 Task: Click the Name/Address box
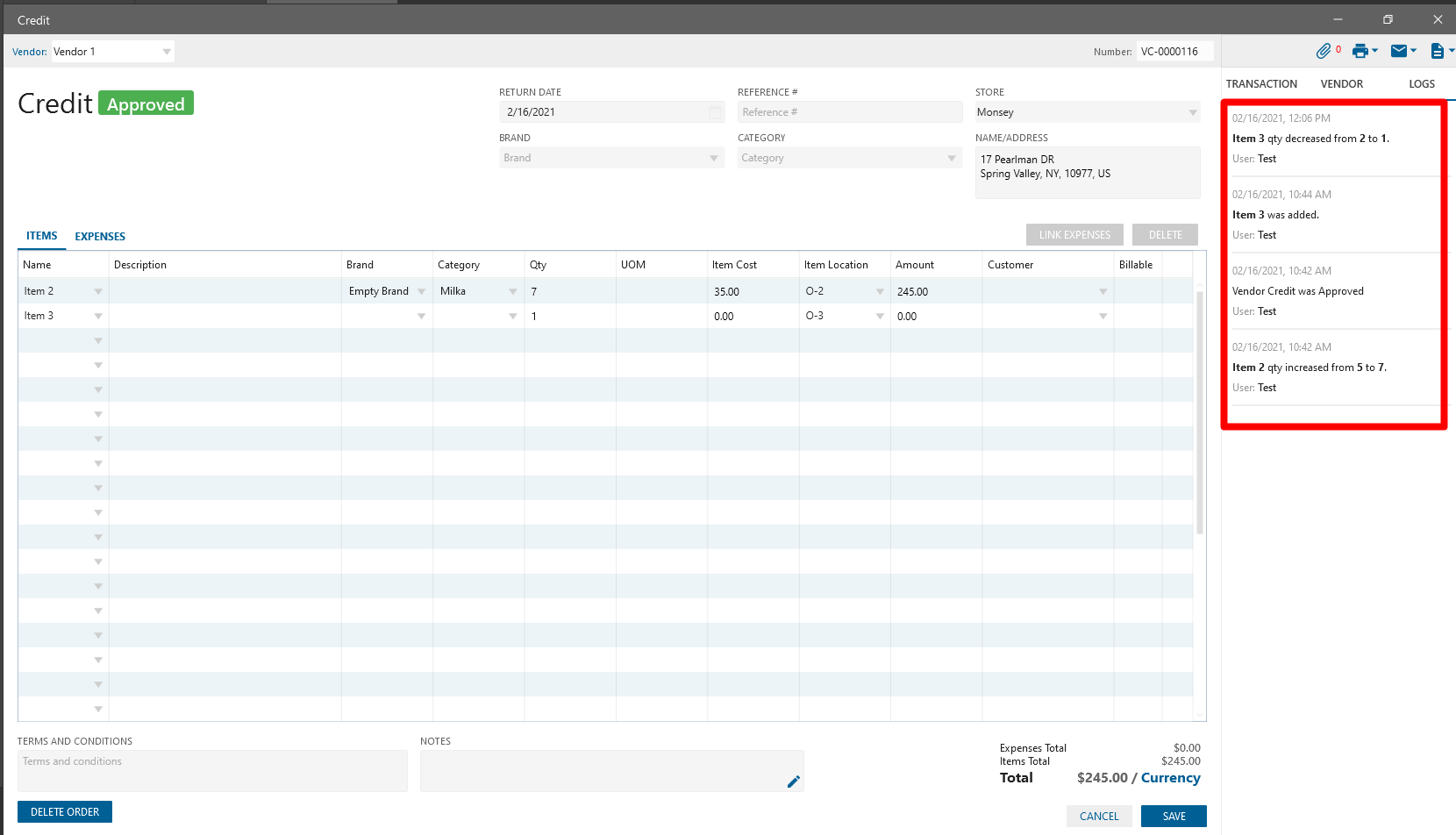click(1088, 173)
